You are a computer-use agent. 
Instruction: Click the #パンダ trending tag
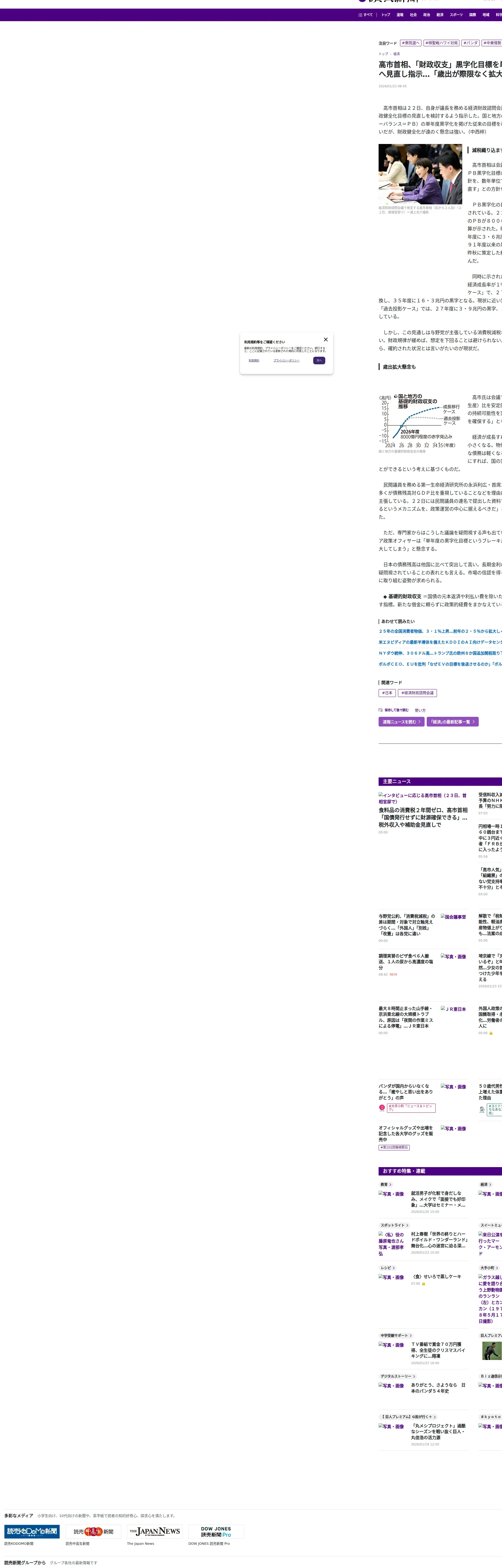click(470, 43)
